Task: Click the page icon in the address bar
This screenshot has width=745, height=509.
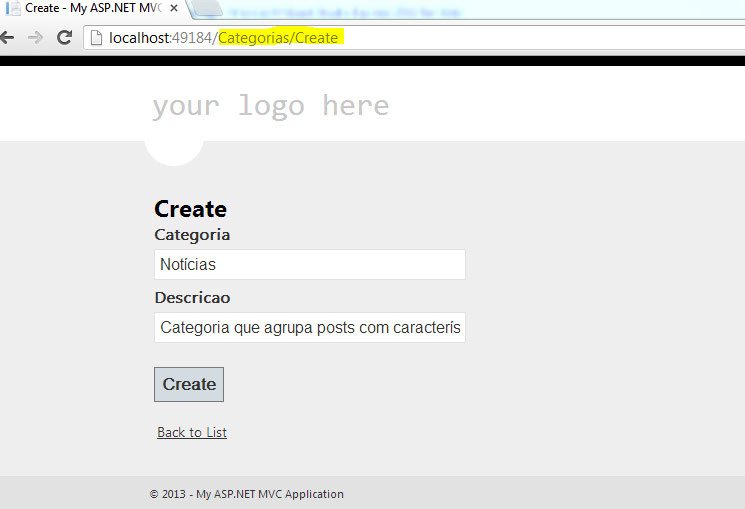Action: coord(97,38)
